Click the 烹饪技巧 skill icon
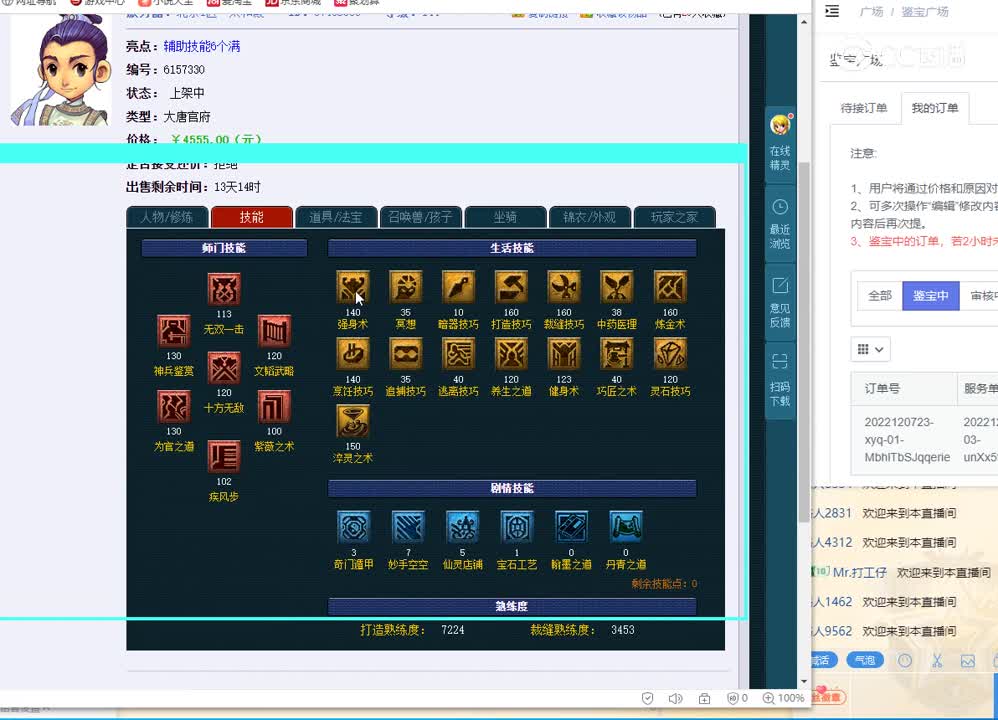Image resolution: width=998 pixels, height=720 pixels. coord(353,353)
